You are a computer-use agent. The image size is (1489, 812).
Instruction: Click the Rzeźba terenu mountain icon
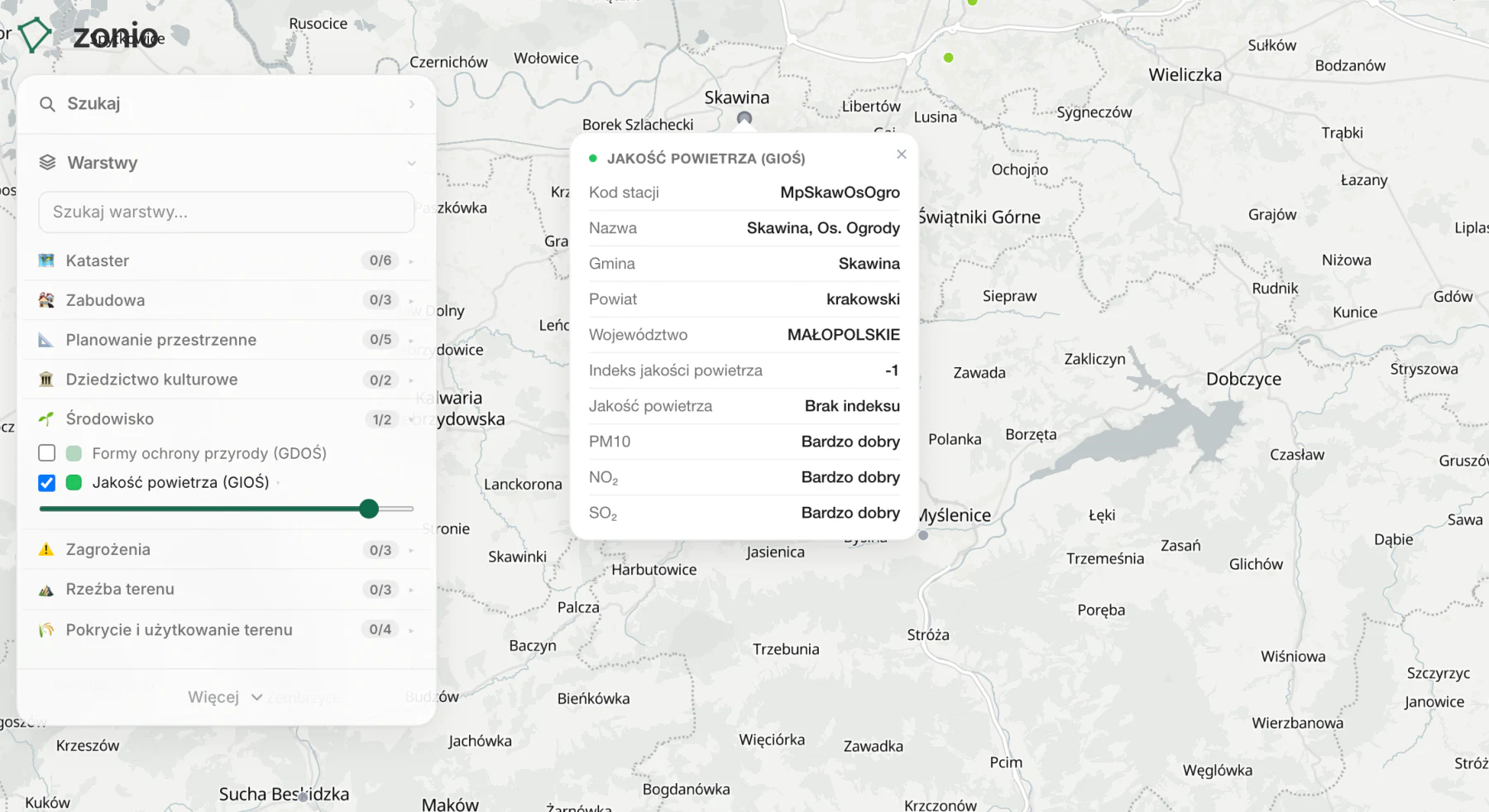point(46,590)
